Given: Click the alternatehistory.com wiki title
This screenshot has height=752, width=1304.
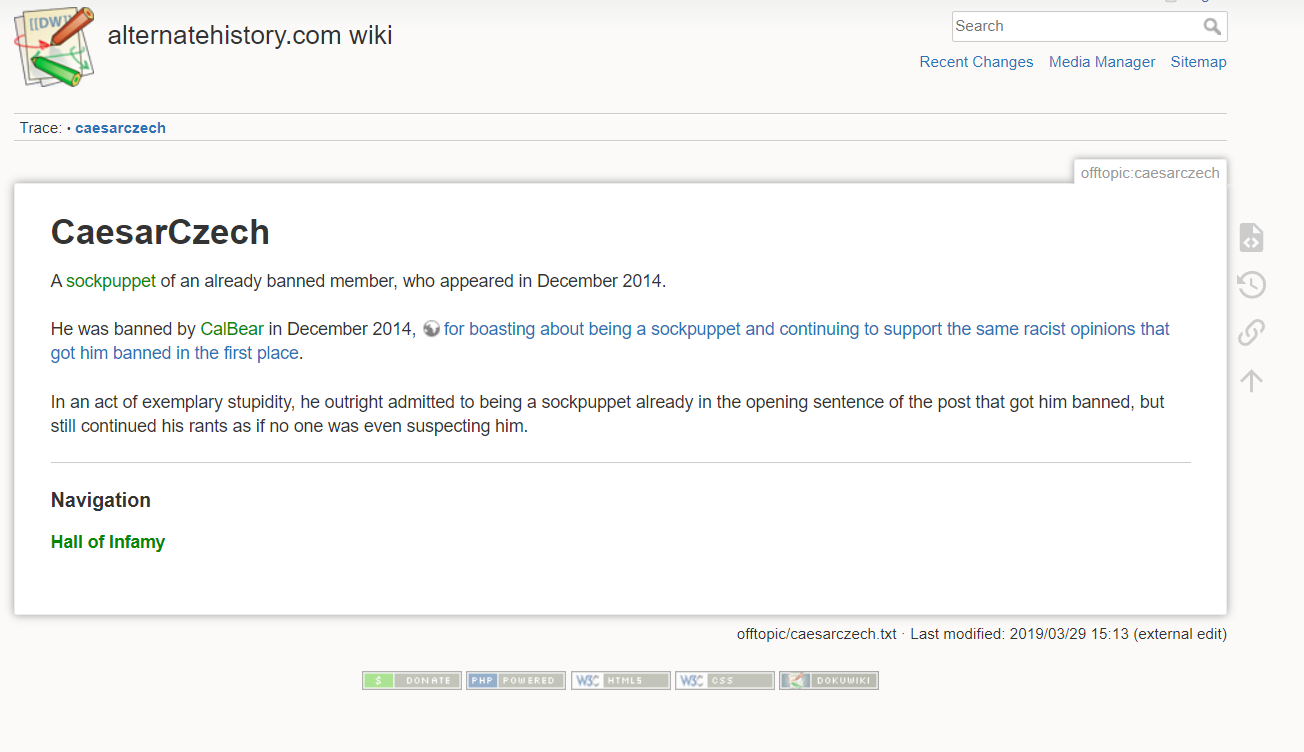Looking at the screenshot, I should tap(250, 35).
